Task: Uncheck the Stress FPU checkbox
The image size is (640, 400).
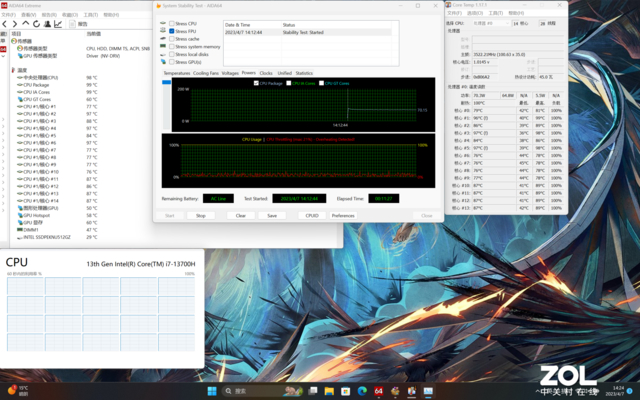Action: tap(171, 31)
